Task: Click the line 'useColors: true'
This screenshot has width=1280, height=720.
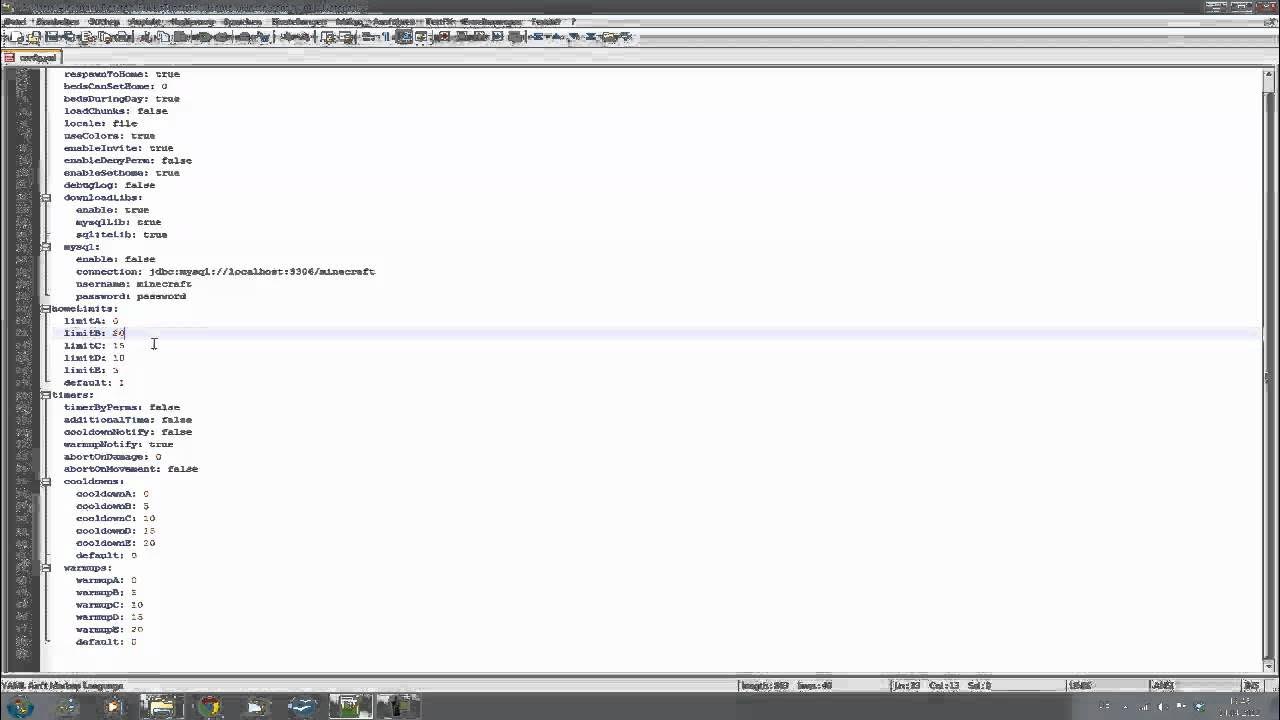Action: 110,136
